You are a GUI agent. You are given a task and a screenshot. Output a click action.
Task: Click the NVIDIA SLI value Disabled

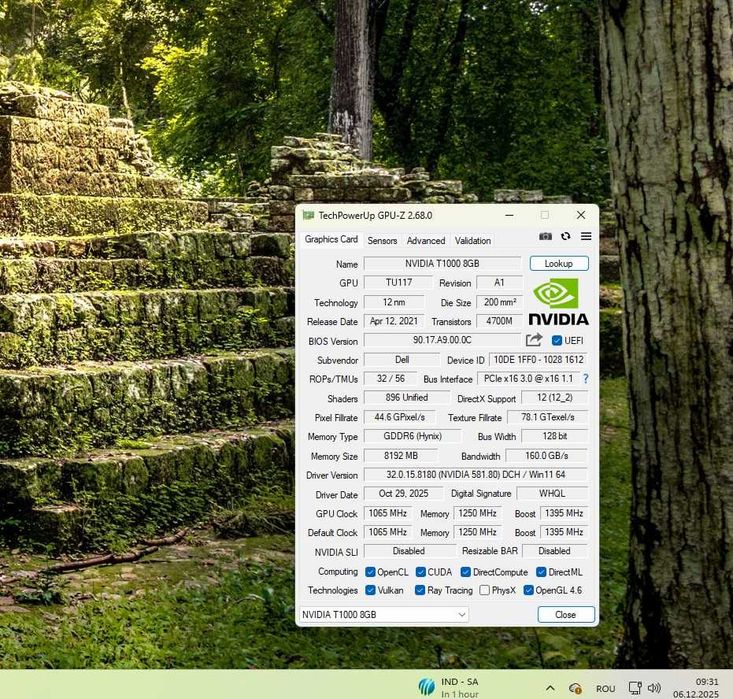point(409,551)
